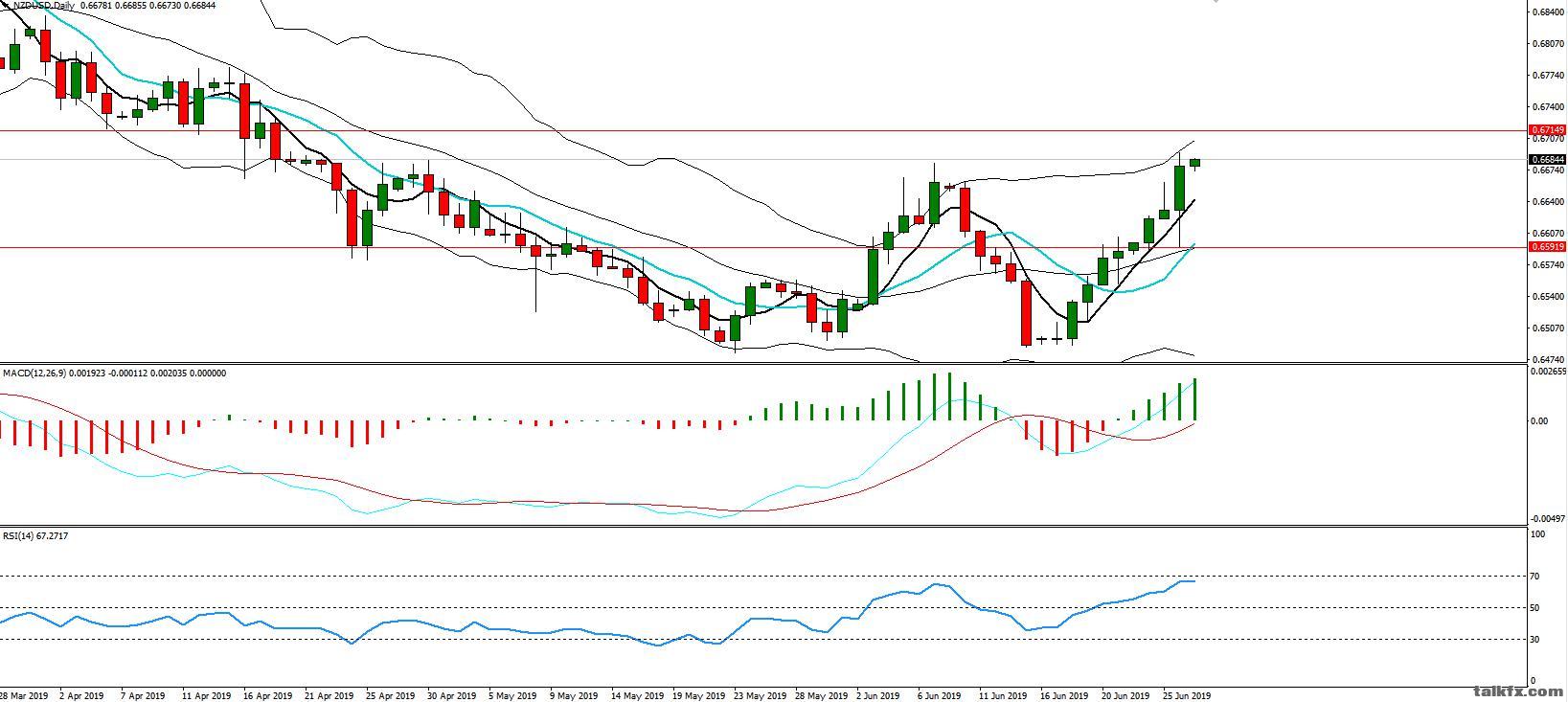Click the 0.66400 price scale label

pyautogui.click(x=1548, y=202)
